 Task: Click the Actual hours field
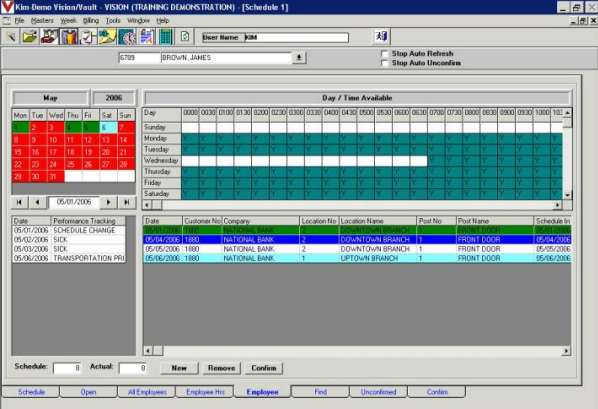(132, 368)
